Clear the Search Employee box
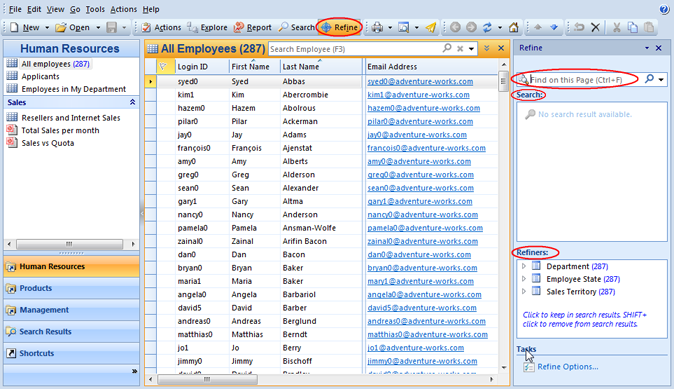Screen dimensions: 674x389 (460, 49)
